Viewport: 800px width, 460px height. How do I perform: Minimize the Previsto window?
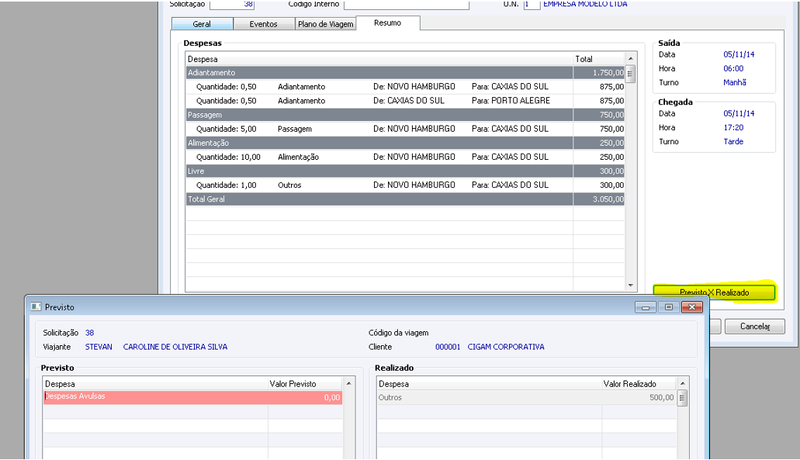(645, 307)
